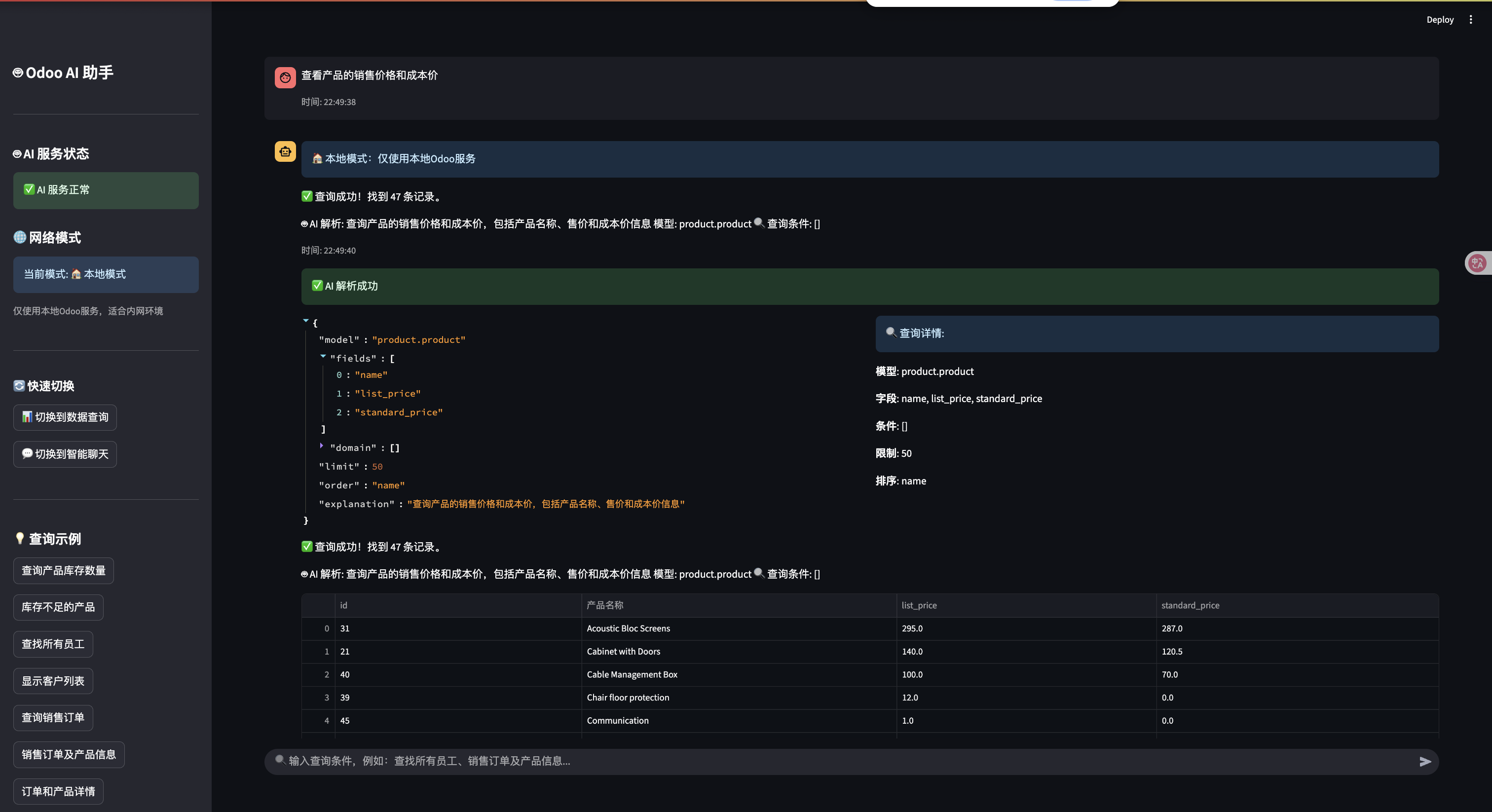
Task: Click the current local mode indicator
Action: (106, 274)
